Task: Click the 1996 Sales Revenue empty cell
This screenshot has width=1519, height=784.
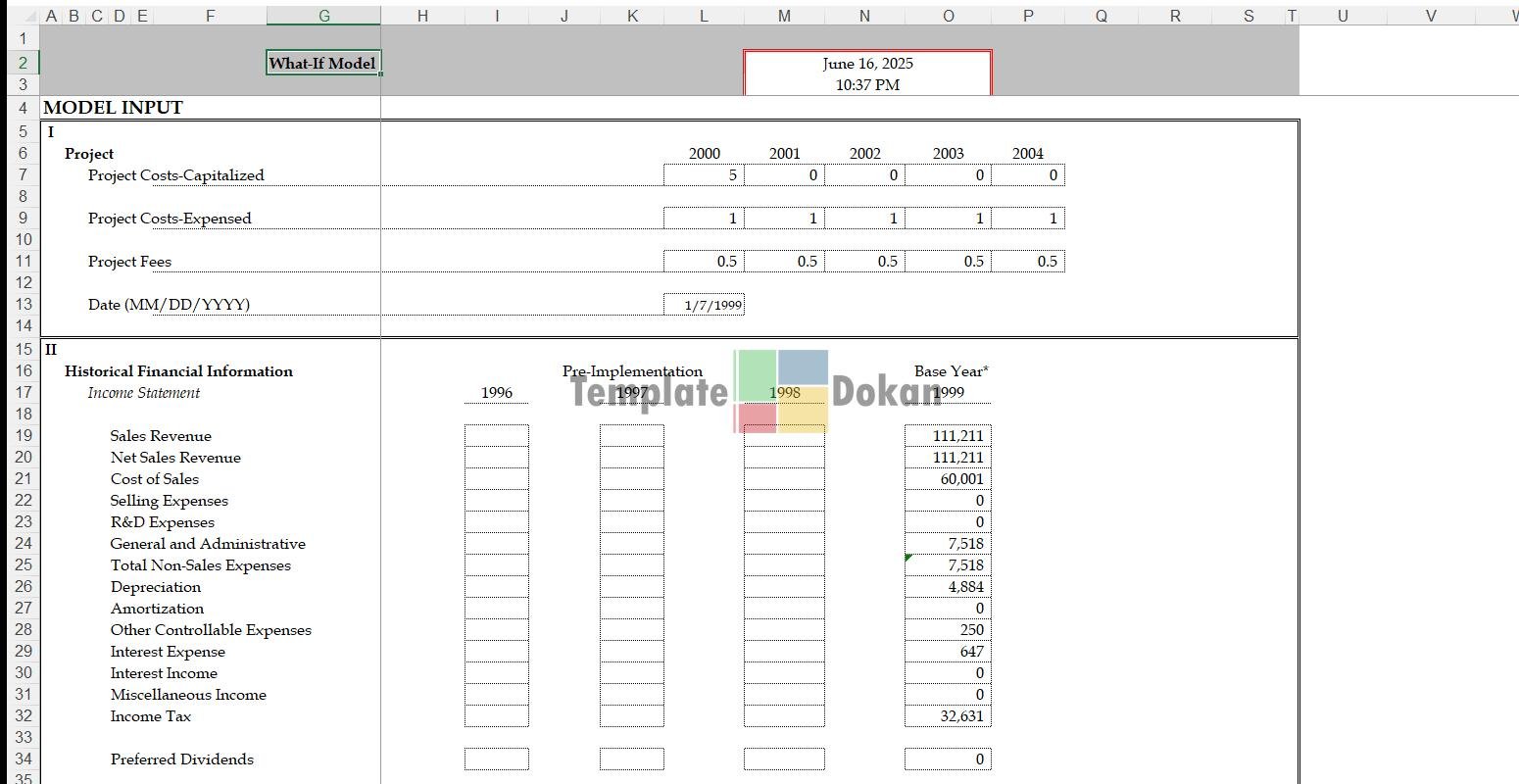Action: pos(496,436)
